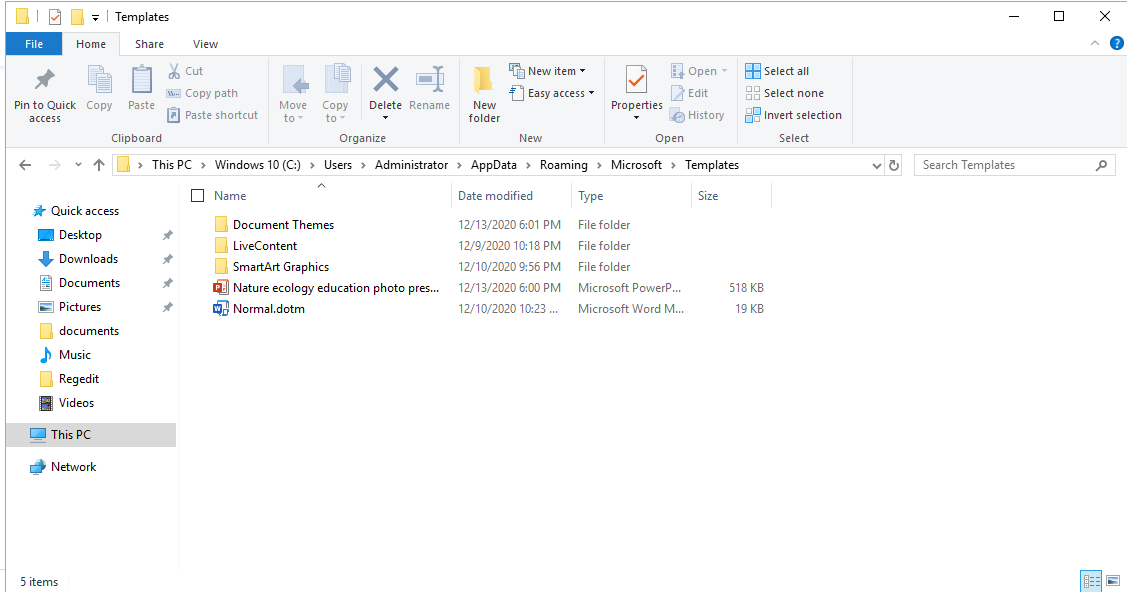Image resolution: width=1127 pixels, height=592 pixels.
Task: Open Customize Quick Access Toolbar dropdown
Action: (x=95, y=17)
